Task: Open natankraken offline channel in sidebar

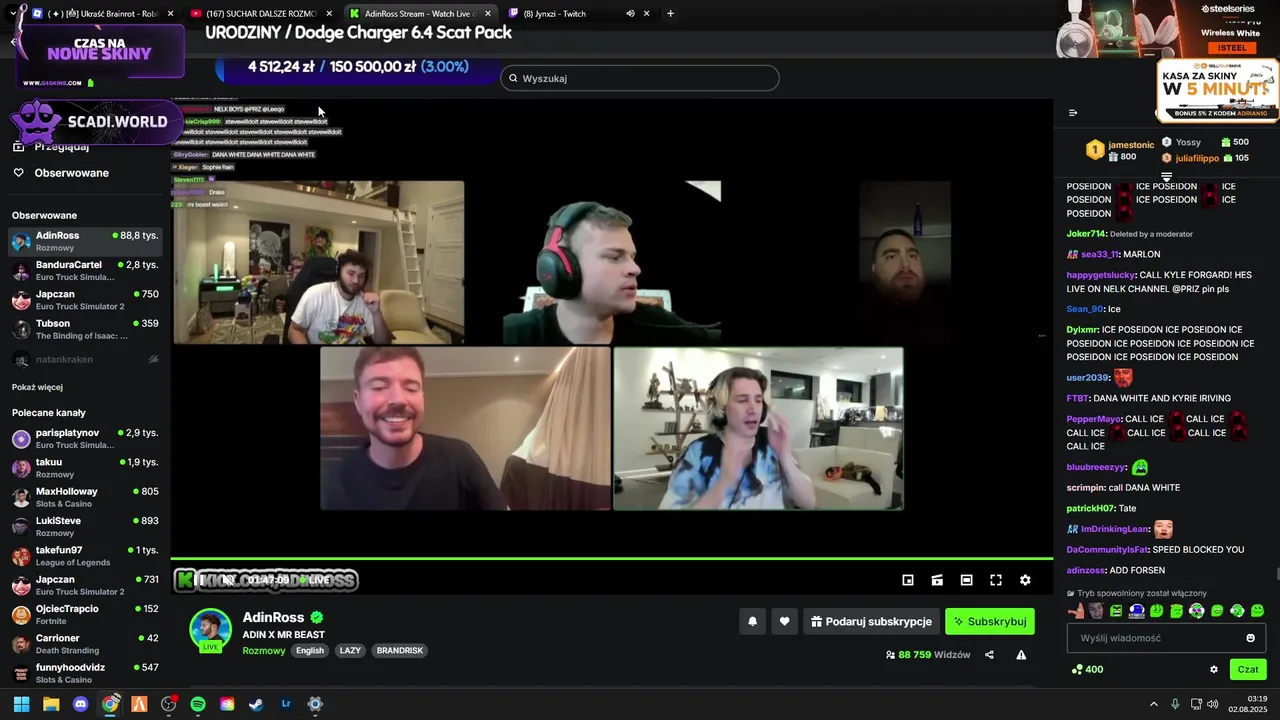Action: [x=85, y=359]
